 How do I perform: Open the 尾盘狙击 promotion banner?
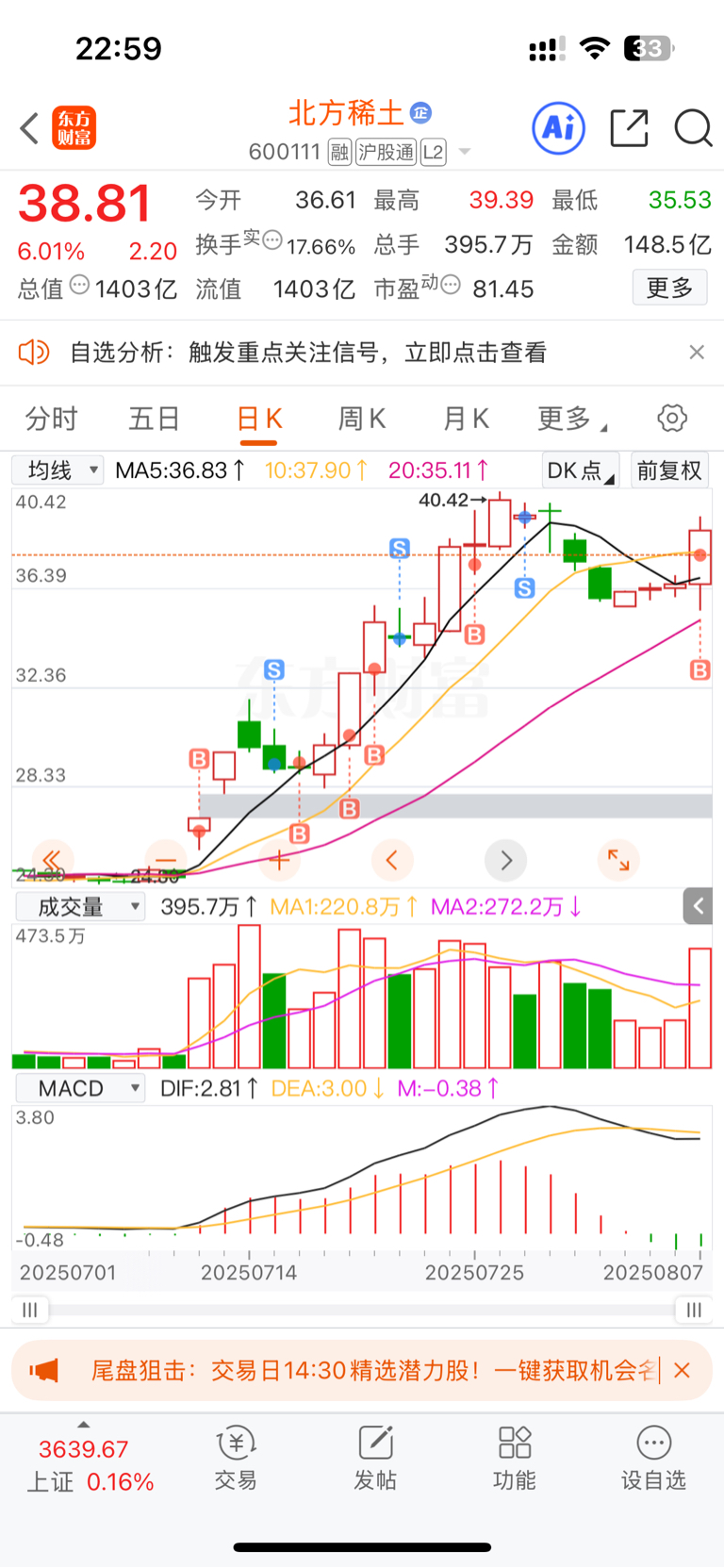pyautogui.click(x=362, y=1370)
